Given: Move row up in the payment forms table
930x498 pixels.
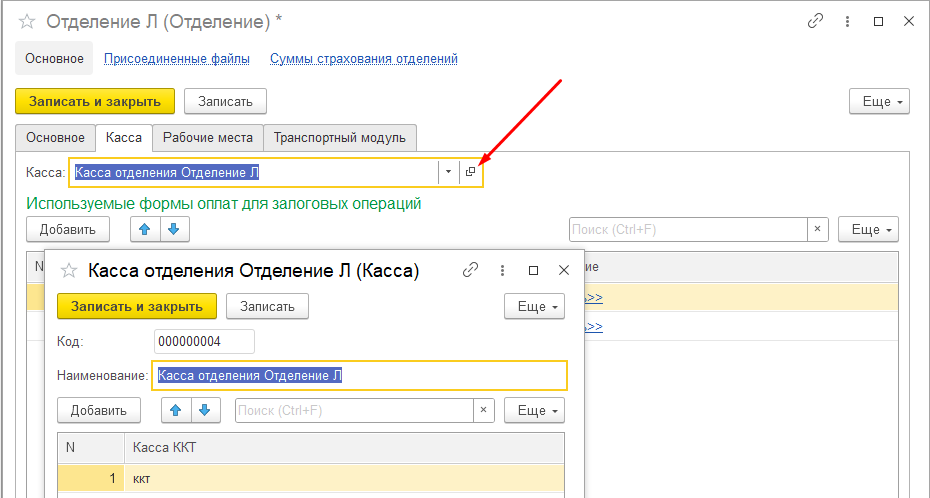Looking at the screenshot, I should 145,230.
